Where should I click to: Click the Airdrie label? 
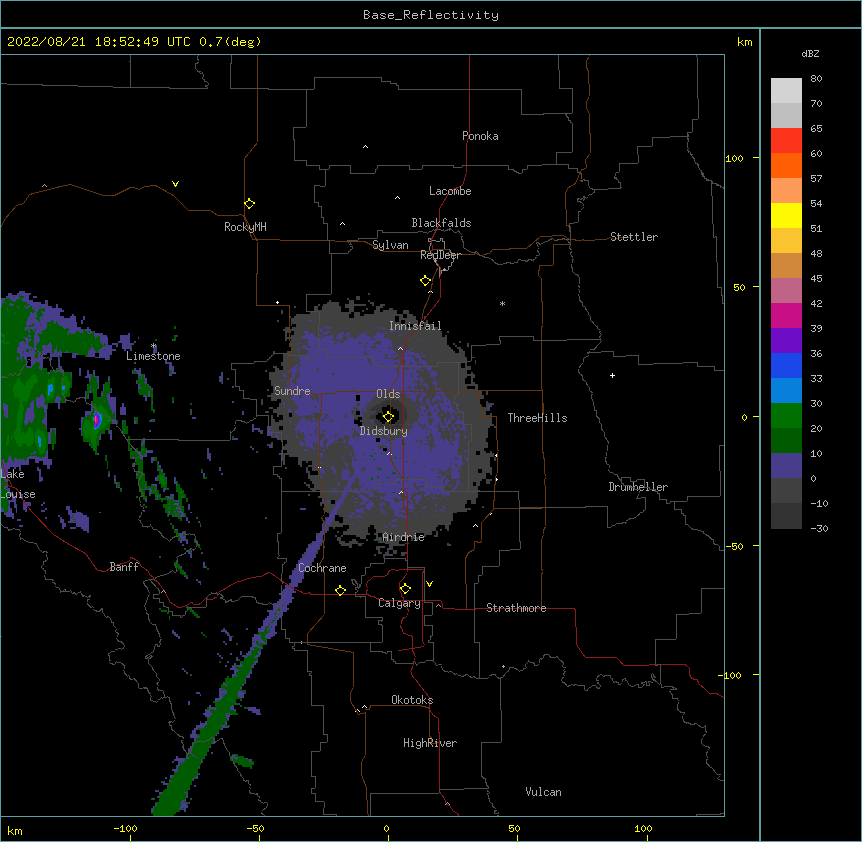click(403, 537)
